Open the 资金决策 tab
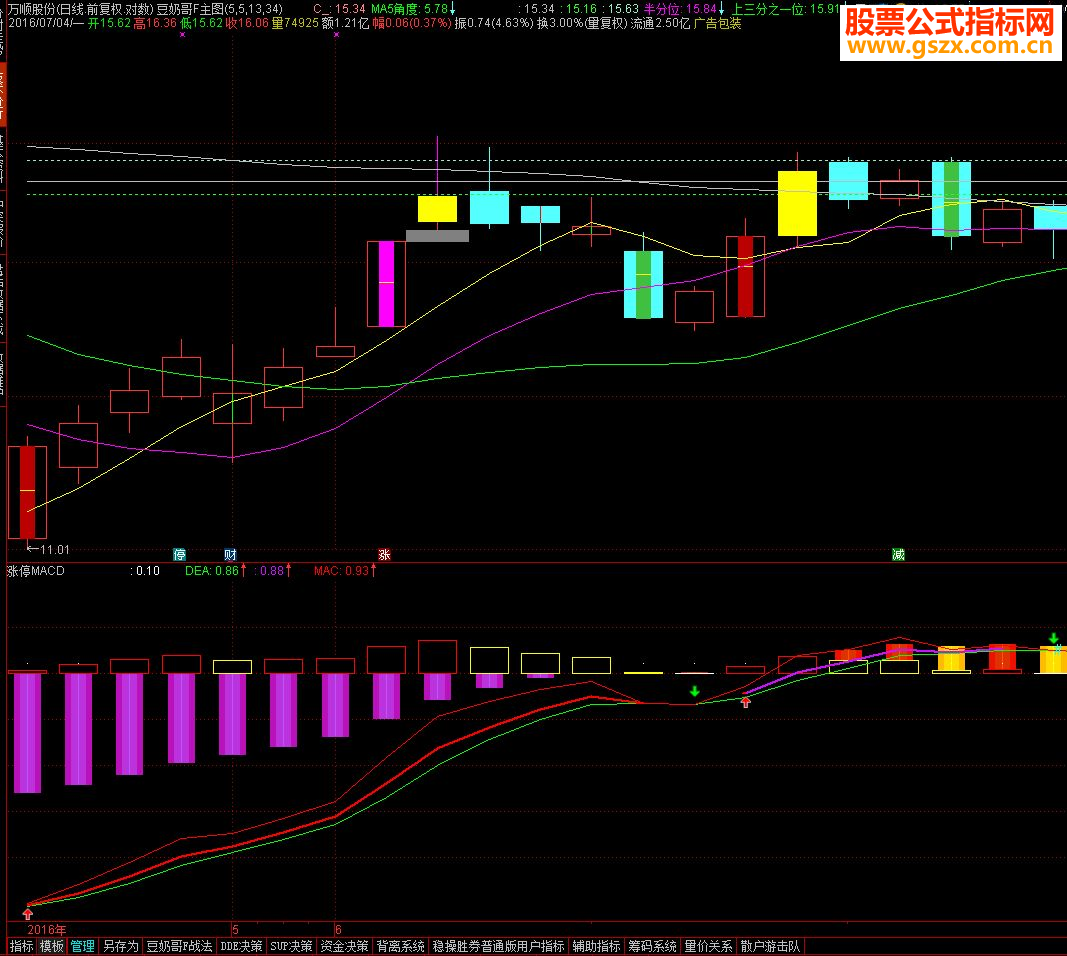This screenshot has width=1067, height=956. [x=344, y=946]
